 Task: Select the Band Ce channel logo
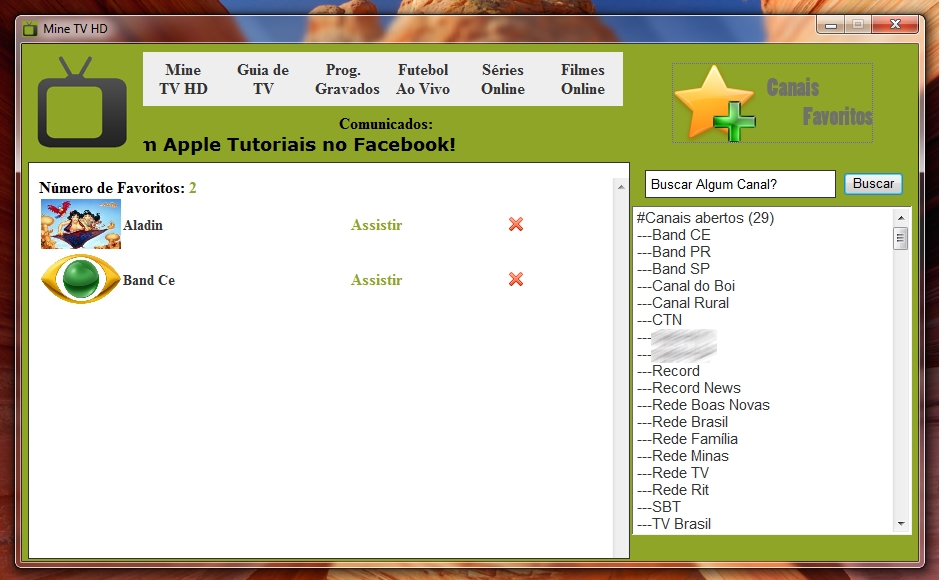coord(80,280)
